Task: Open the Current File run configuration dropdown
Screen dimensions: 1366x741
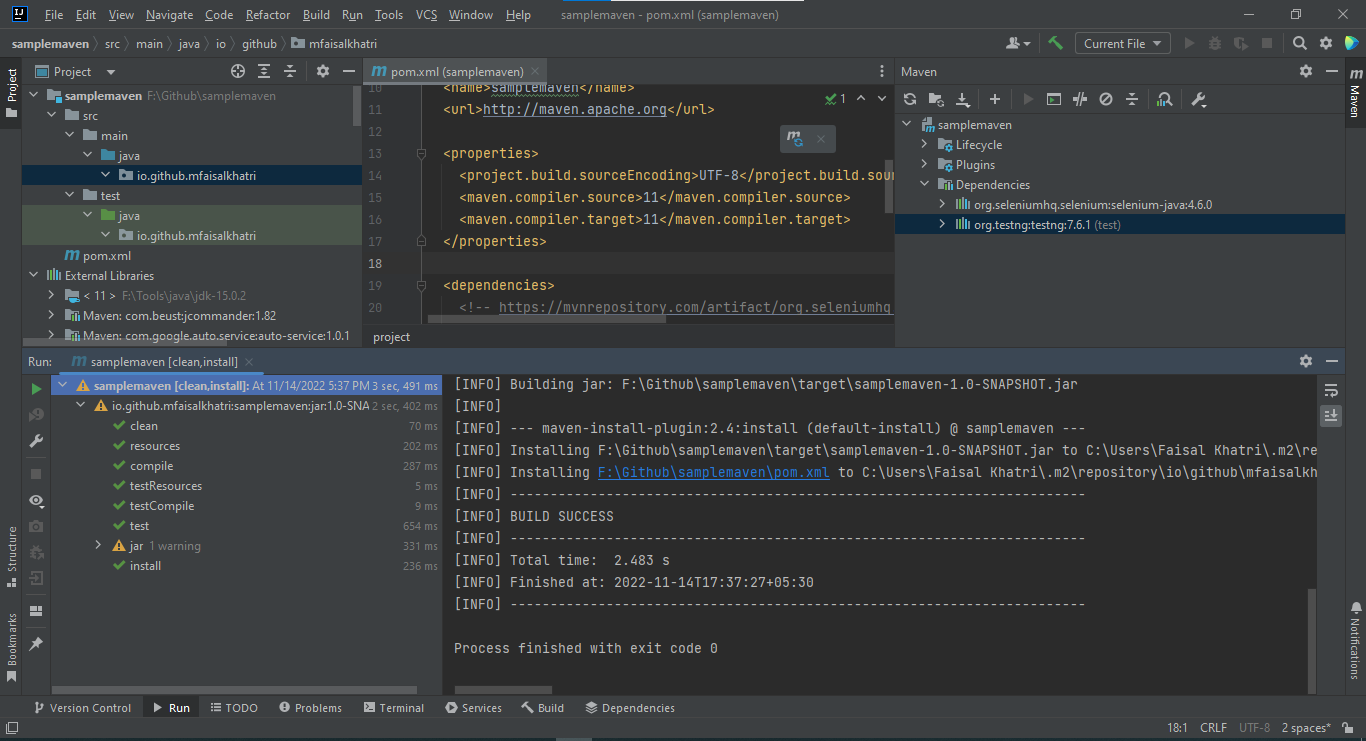Action: coord(1122,43)
